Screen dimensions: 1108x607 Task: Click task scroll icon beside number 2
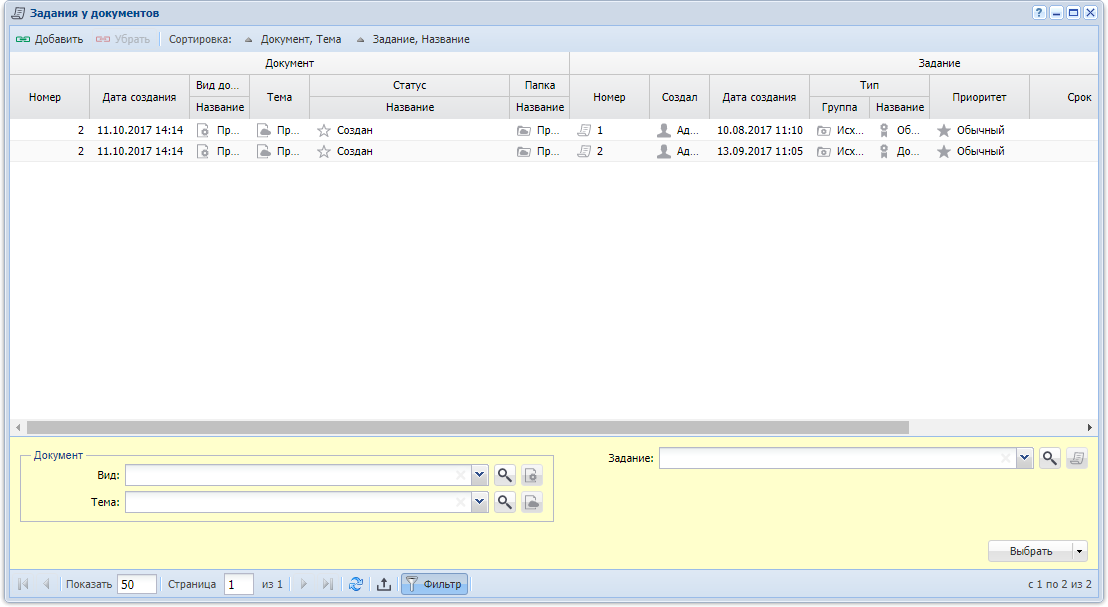[584, 151]
